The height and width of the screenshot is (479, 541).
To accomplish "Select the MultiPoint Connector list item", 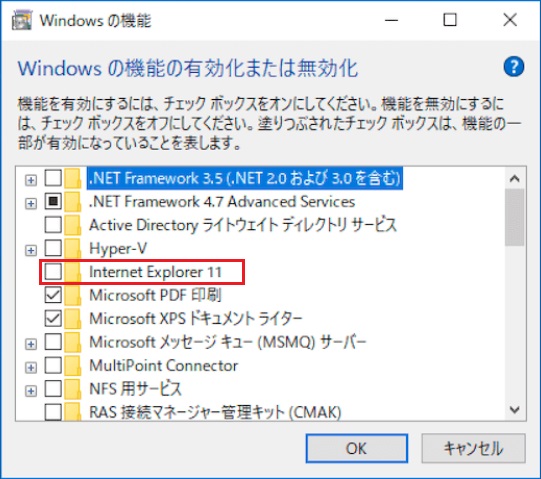I will [164, 365].
